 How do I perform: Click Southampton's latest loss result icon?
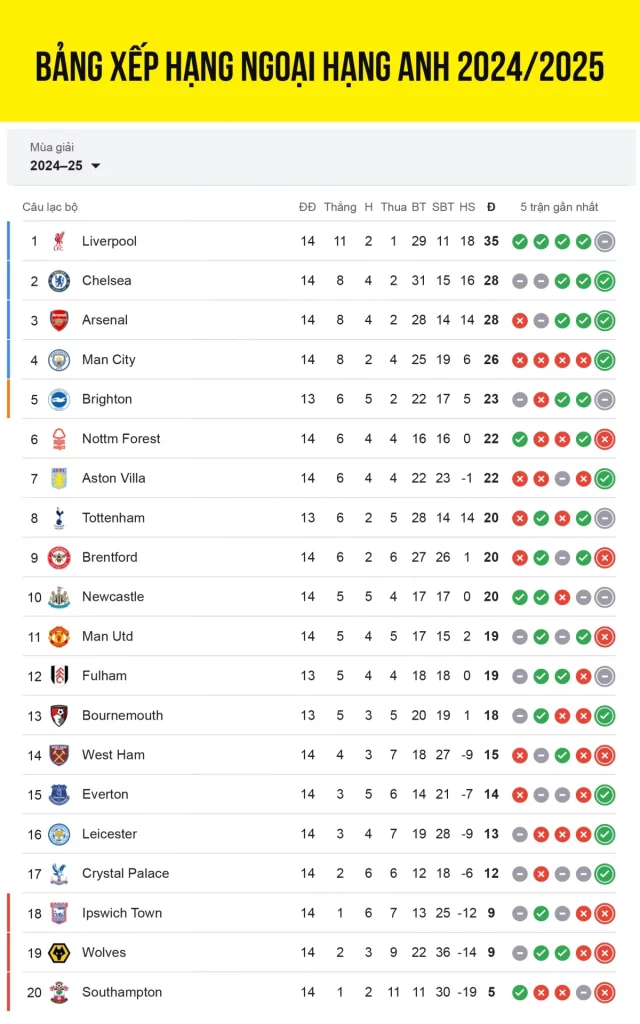[x=605, y=993]
